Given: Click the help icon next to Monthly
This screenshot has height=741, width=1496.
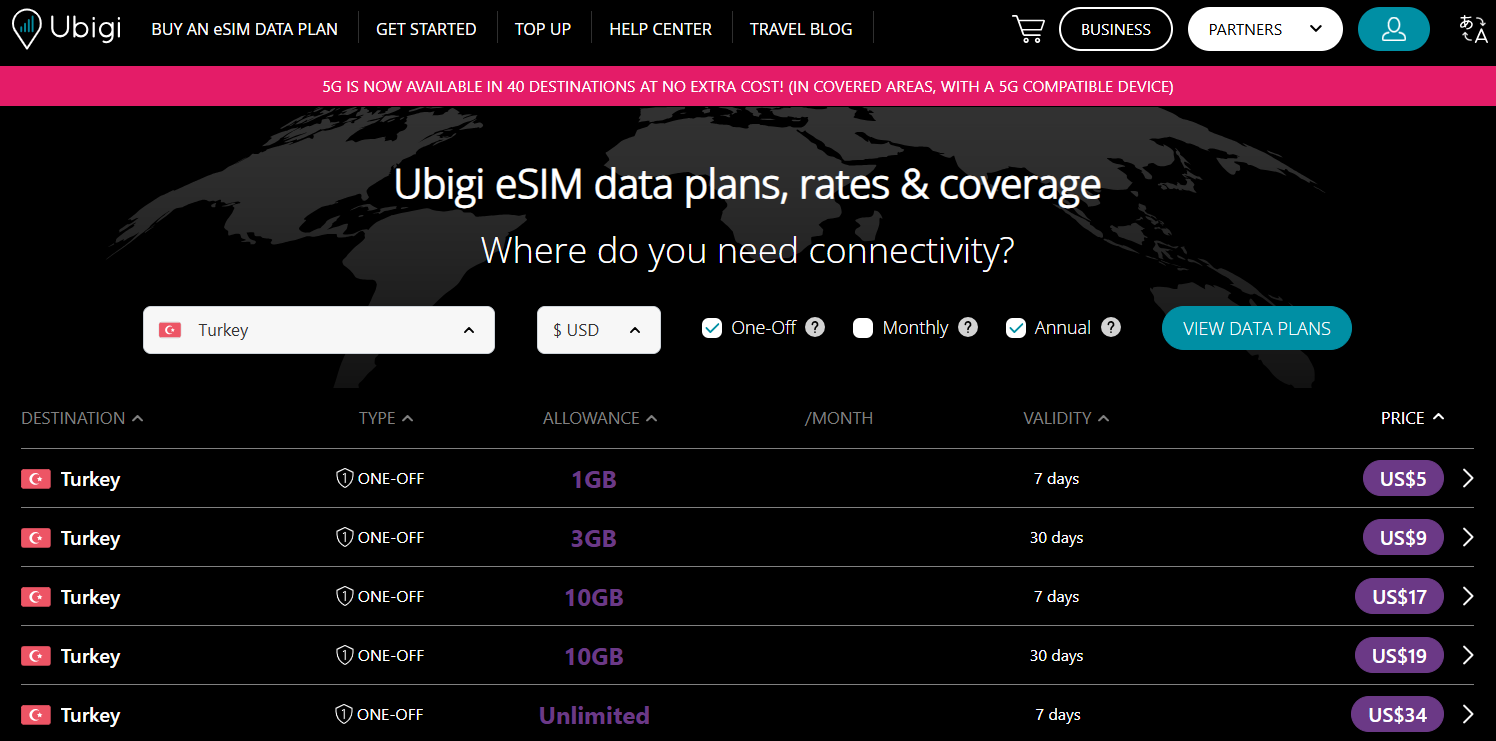Looking at the screenshot, I should [967, 327].
